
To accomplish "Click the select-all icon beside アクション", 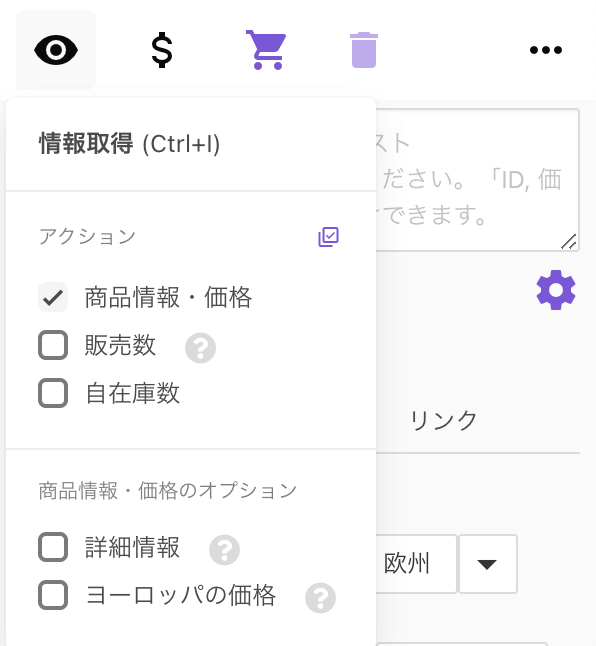I will pyautogui.click(x=328, y=236).
